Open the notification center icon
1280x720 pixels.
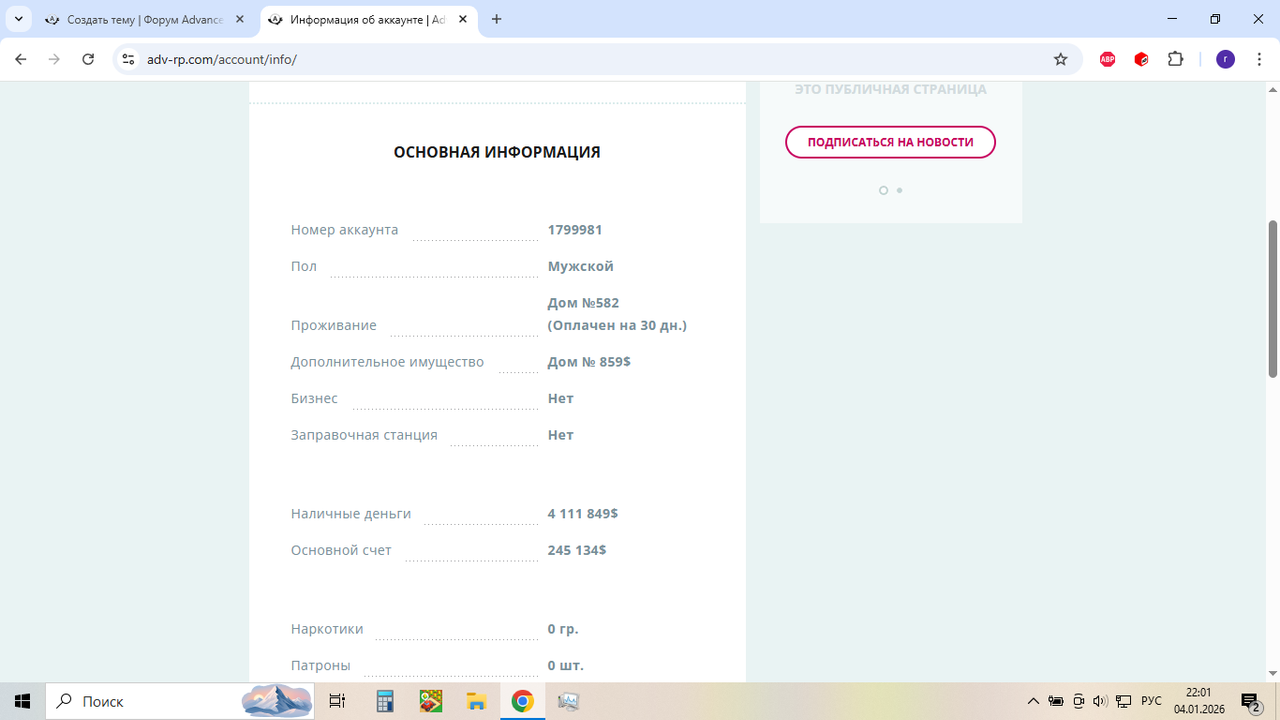click(1251, 701)
